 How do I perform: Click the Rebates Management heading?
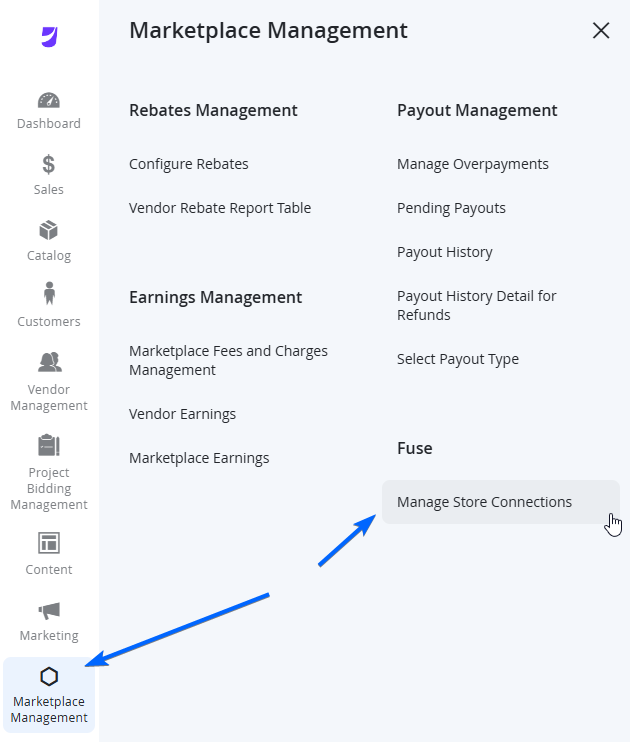pos(213,110)
